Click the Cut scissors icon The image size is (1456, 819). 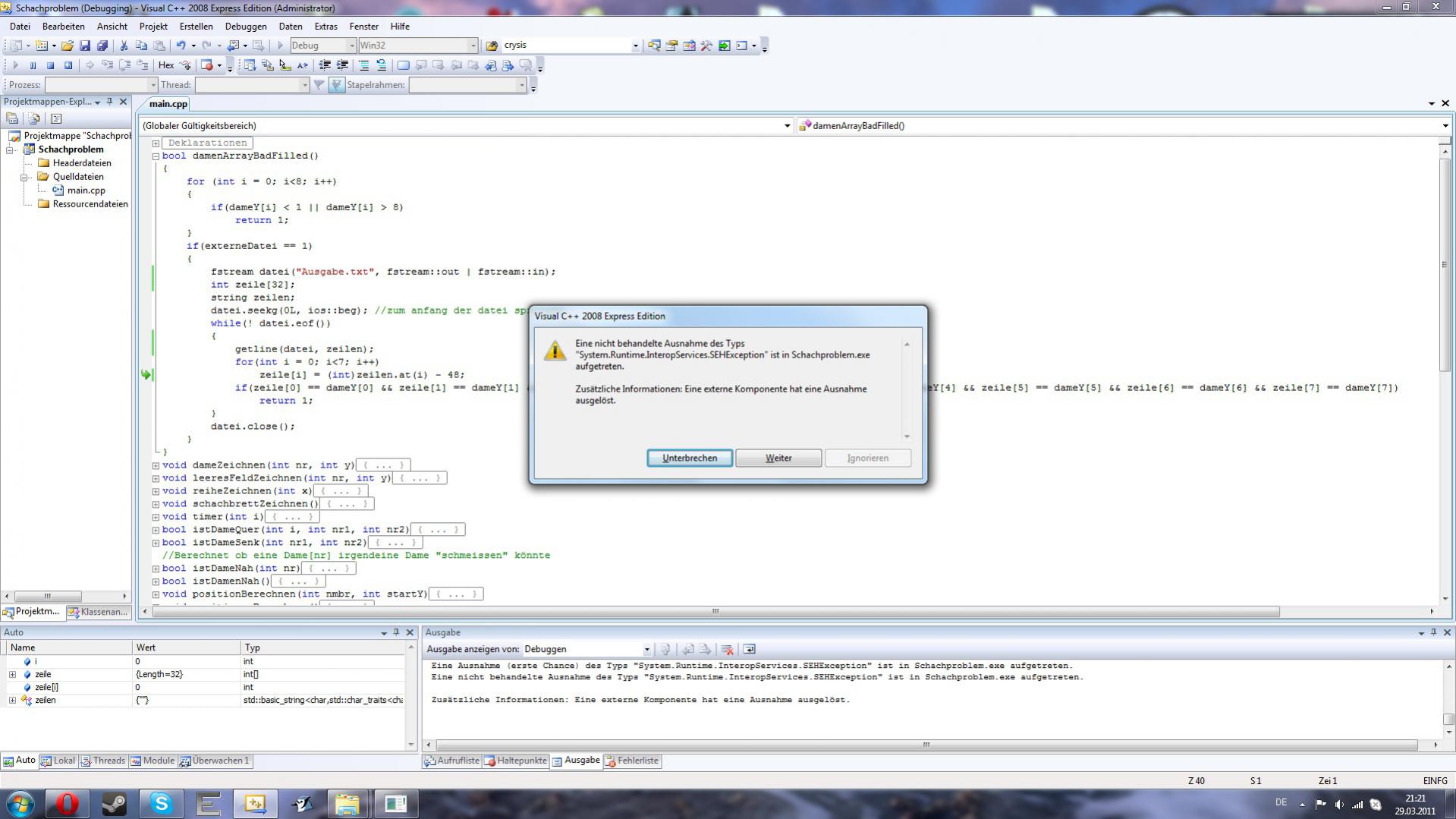[x=124, y=46]
